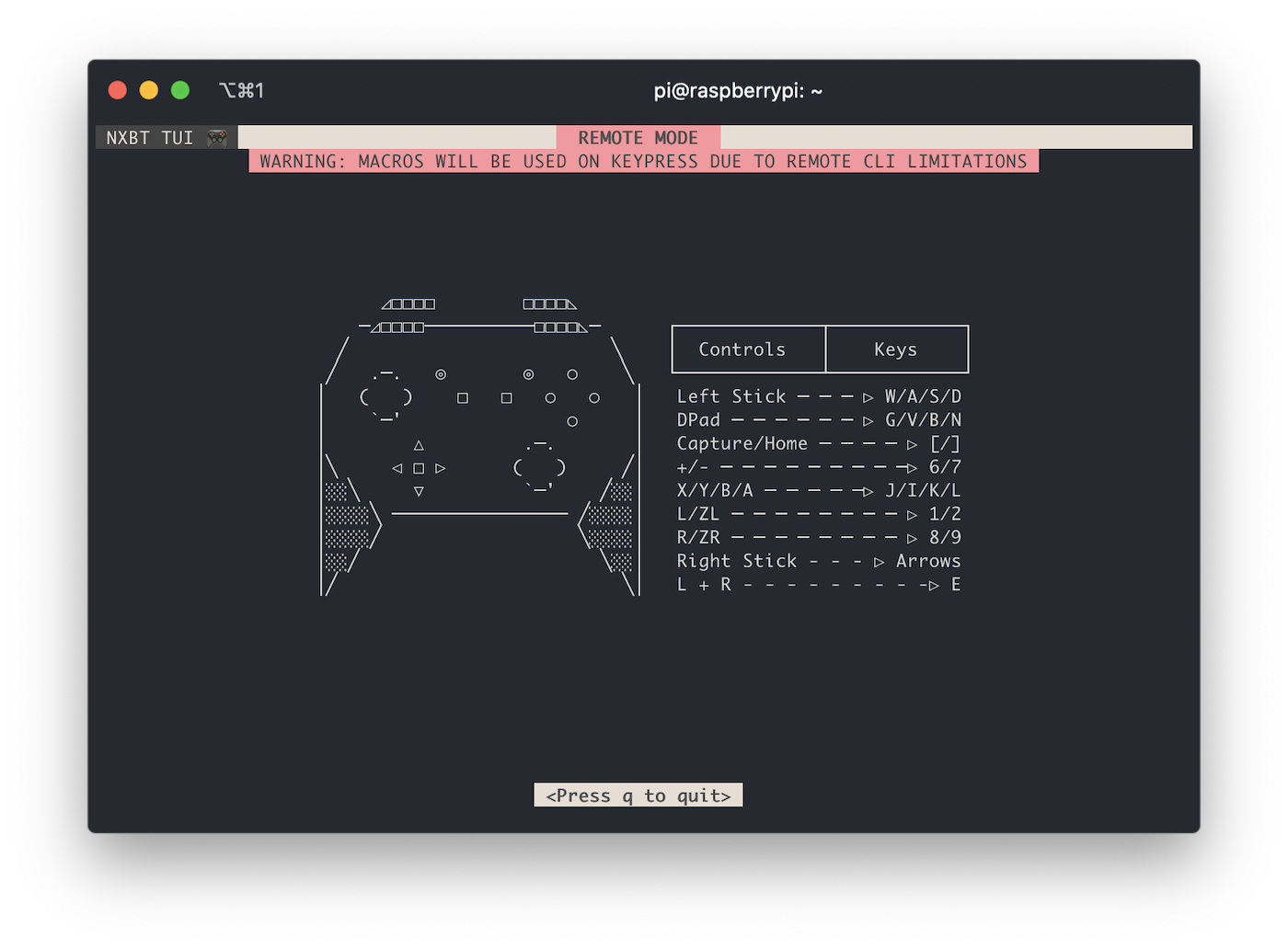This screenshot has width=1288, height=949.
Task: Click the Capture button square on the controller
Action: pyautogui.click(x=462, y=397)
